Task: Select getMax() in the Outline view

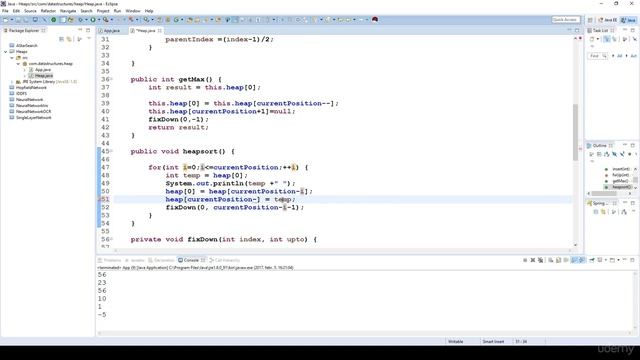Action: 620,181
